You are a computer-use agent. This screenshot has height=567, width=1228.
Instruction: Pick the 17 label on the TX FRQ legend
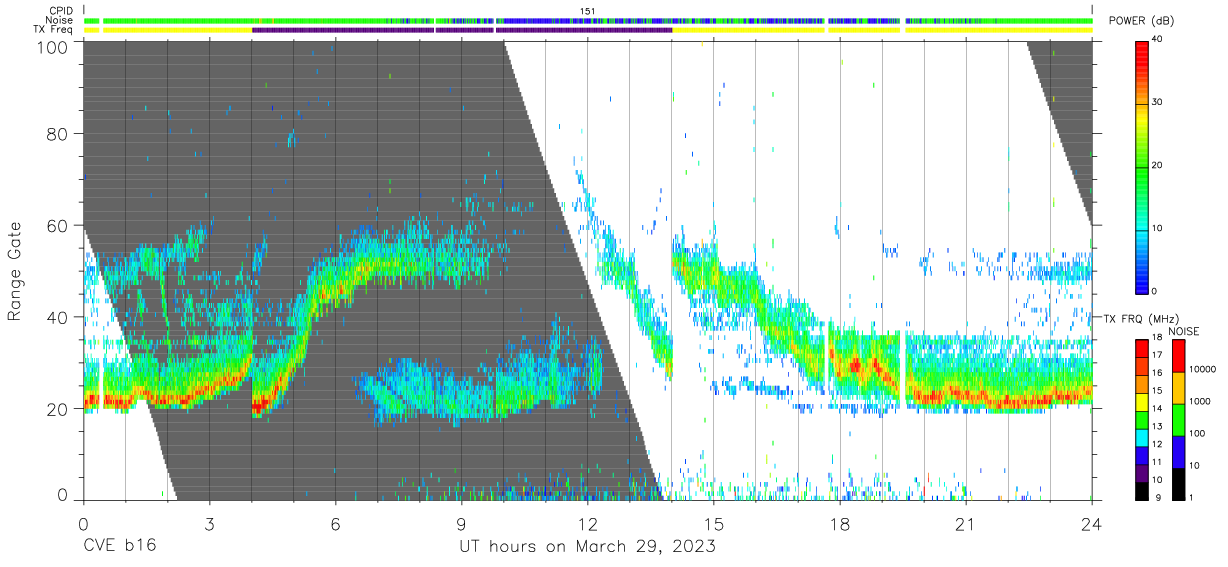pos(1157,355)
